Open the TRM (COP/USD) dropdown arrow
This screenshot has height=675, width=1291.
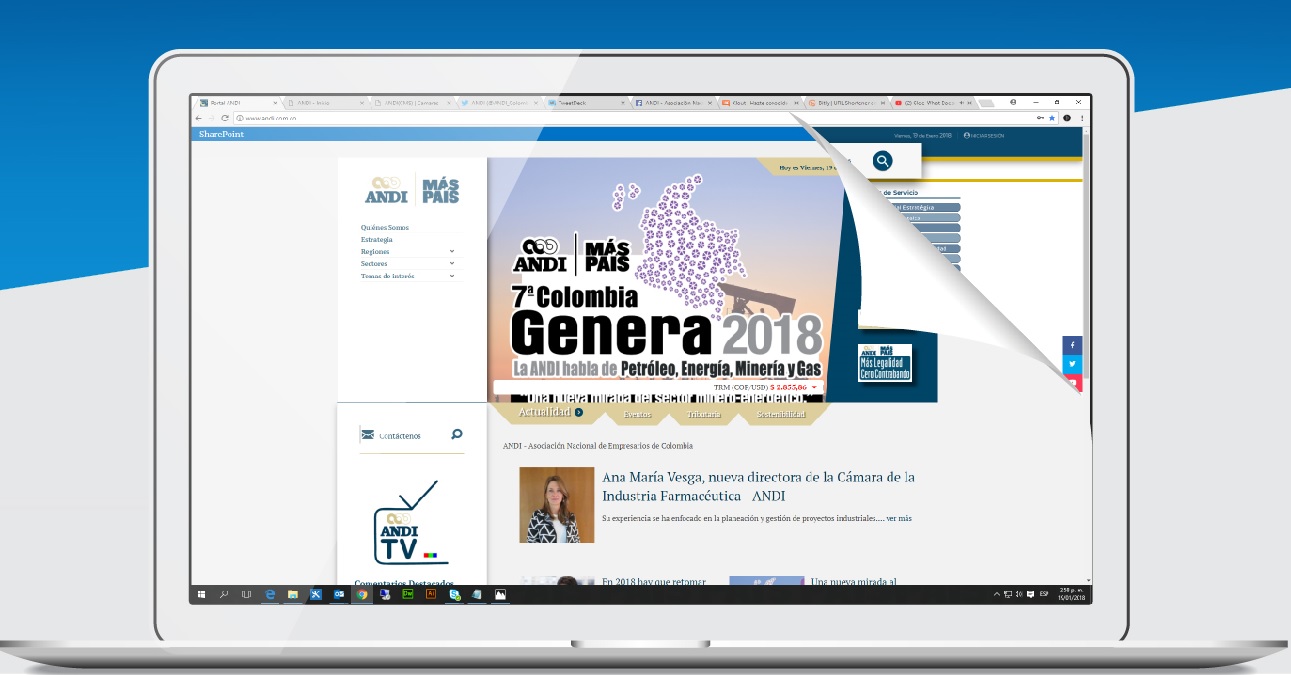click(814, 387)
